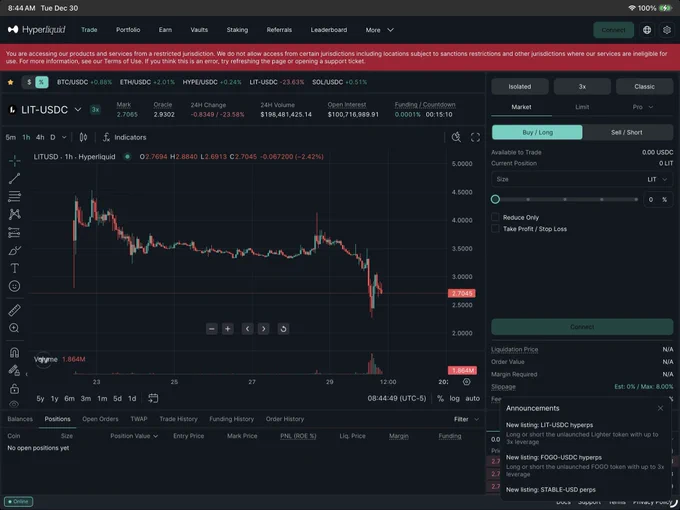This screenshot has height=510, width=680.
Task: Open the LIT size unit dropdown
Action: (x=657, y=179)
